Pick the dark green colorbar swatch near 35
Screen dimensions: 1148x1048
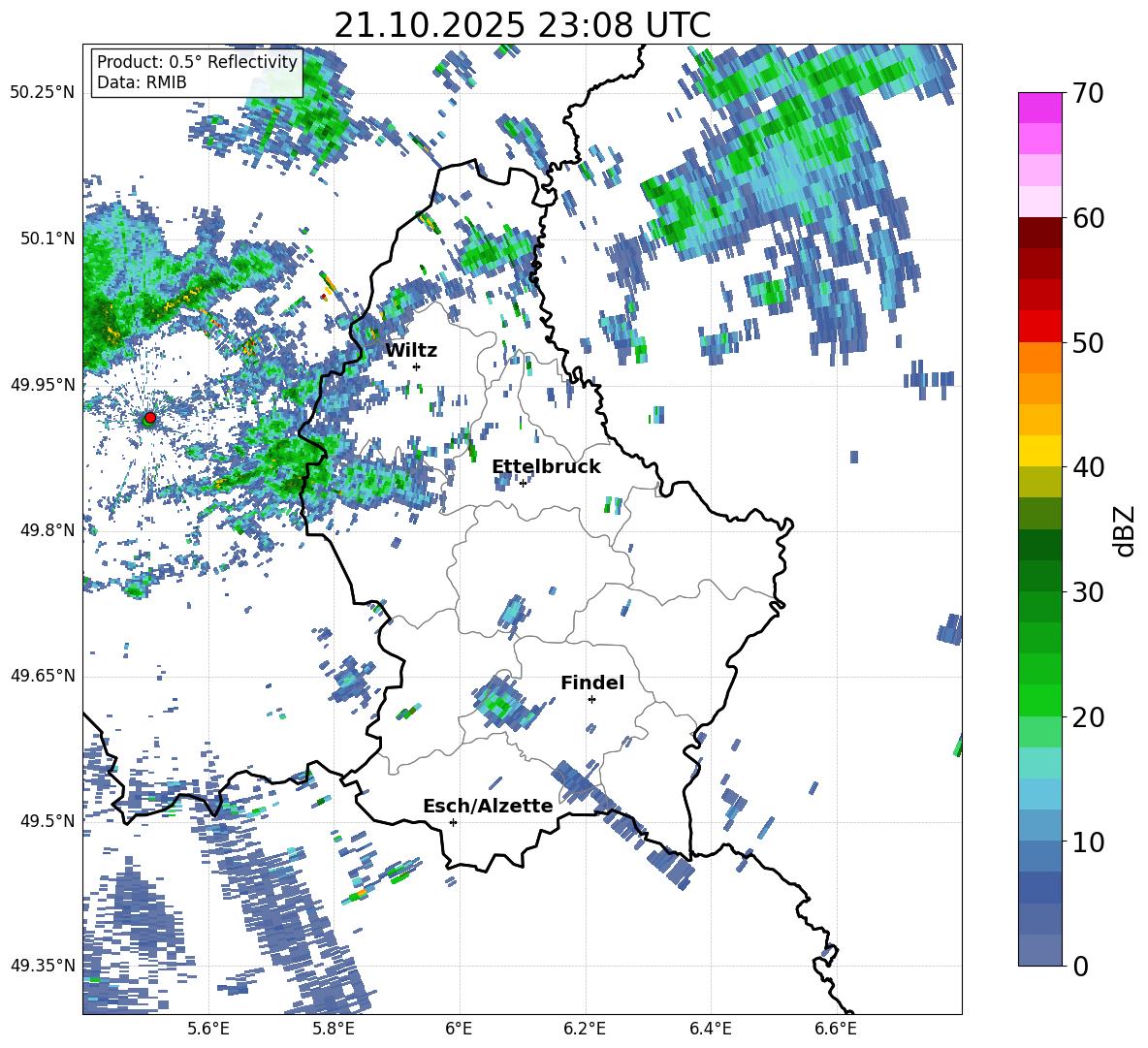[1039, 545]
